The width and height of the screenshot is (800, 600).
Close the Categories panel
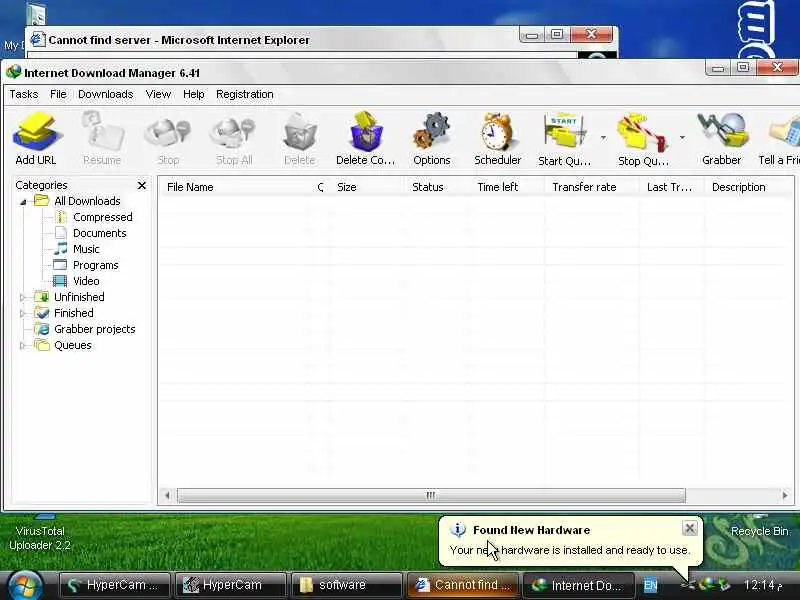click(142, 185)
